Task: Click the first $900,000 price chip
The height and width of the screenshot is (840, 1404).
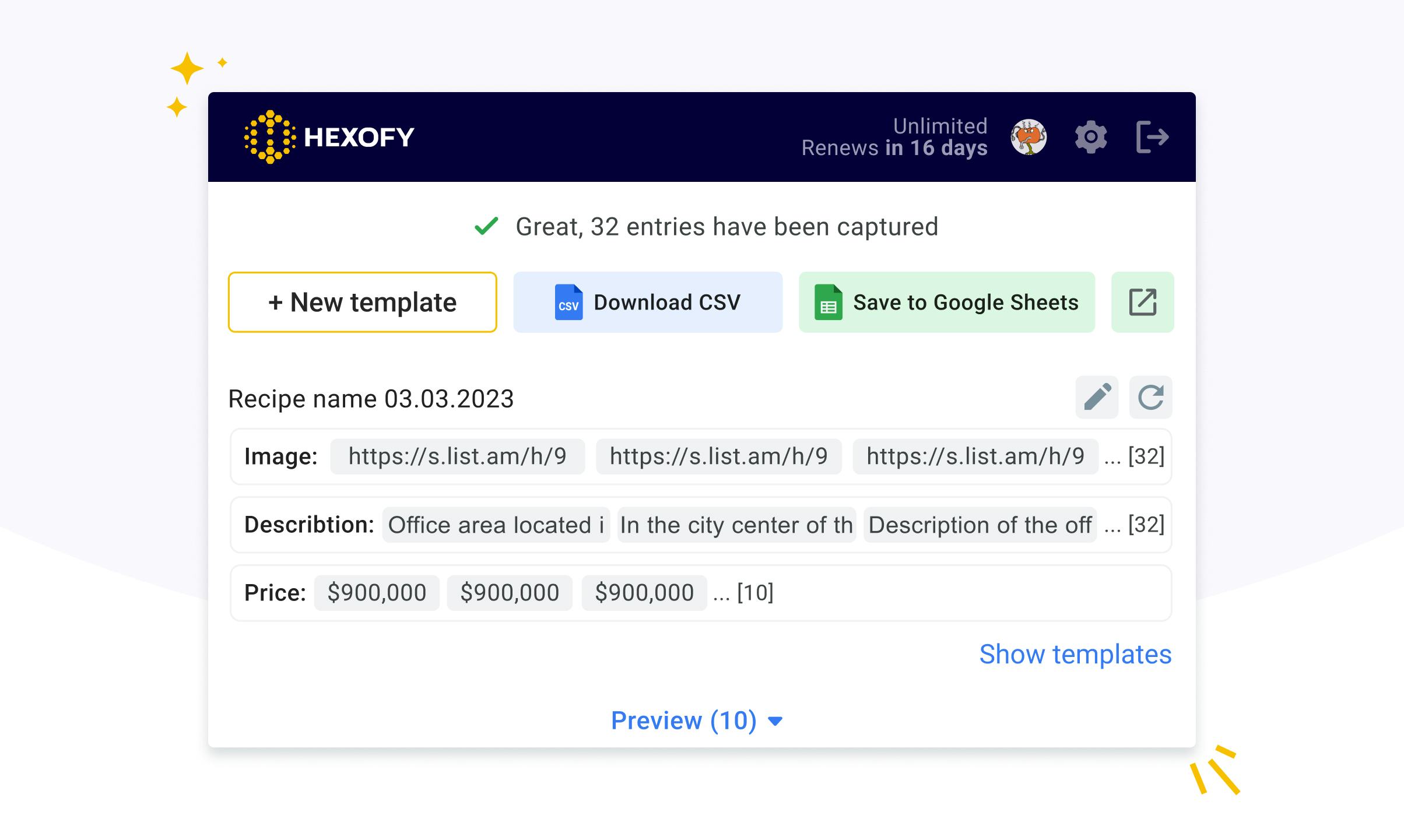Action: click(376, 592)
